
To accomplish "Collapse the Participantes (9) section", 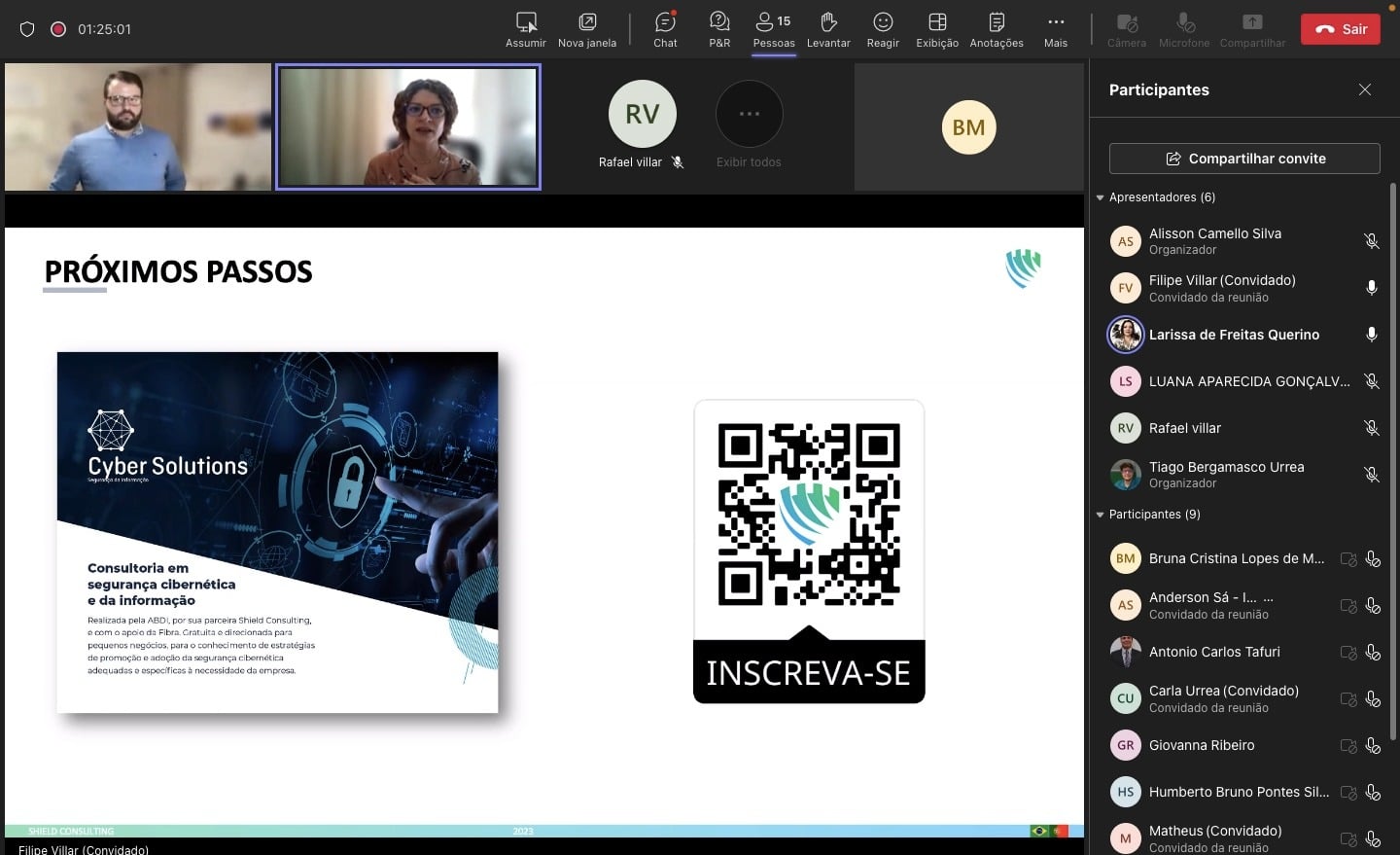I will (1101, 515).
